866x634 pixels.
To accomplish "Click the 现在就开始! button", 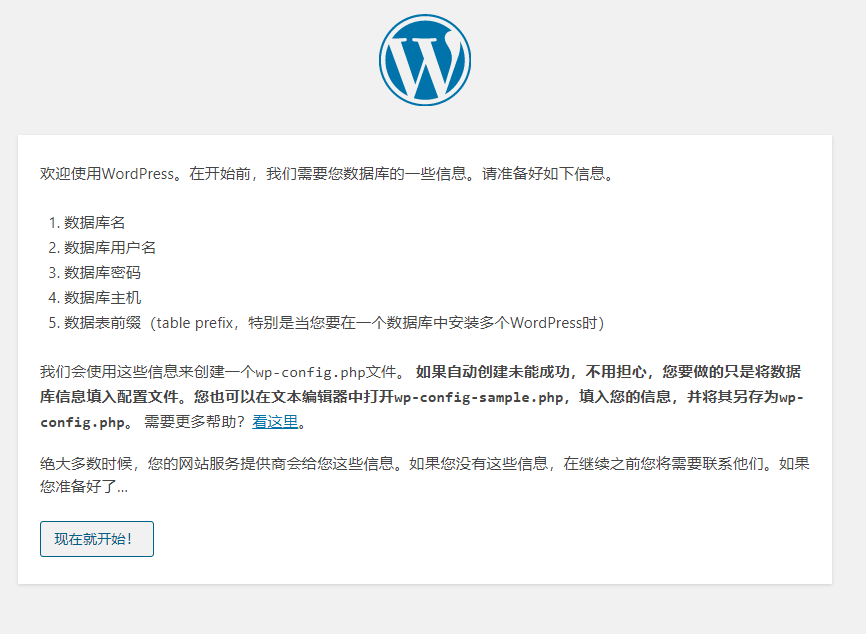I will (97, 539).
